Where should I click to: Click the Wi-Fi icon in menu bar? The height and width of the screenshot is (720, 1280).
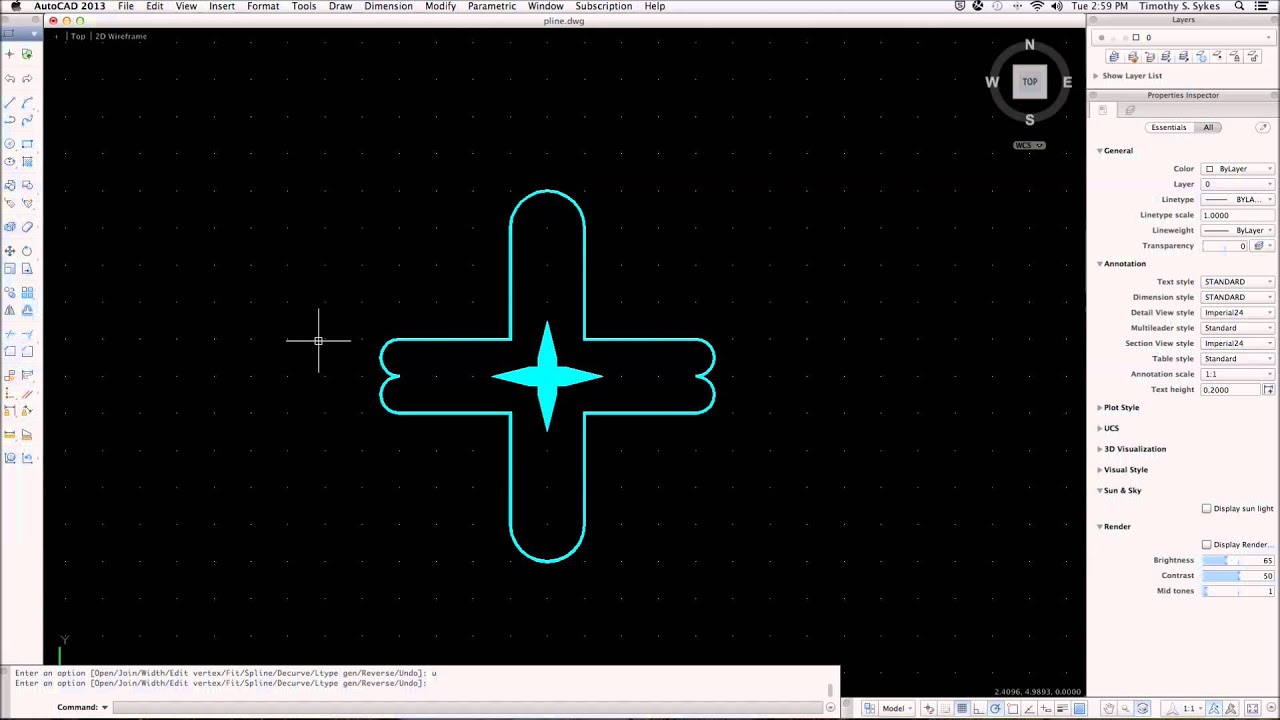[x=1037, y=6]
